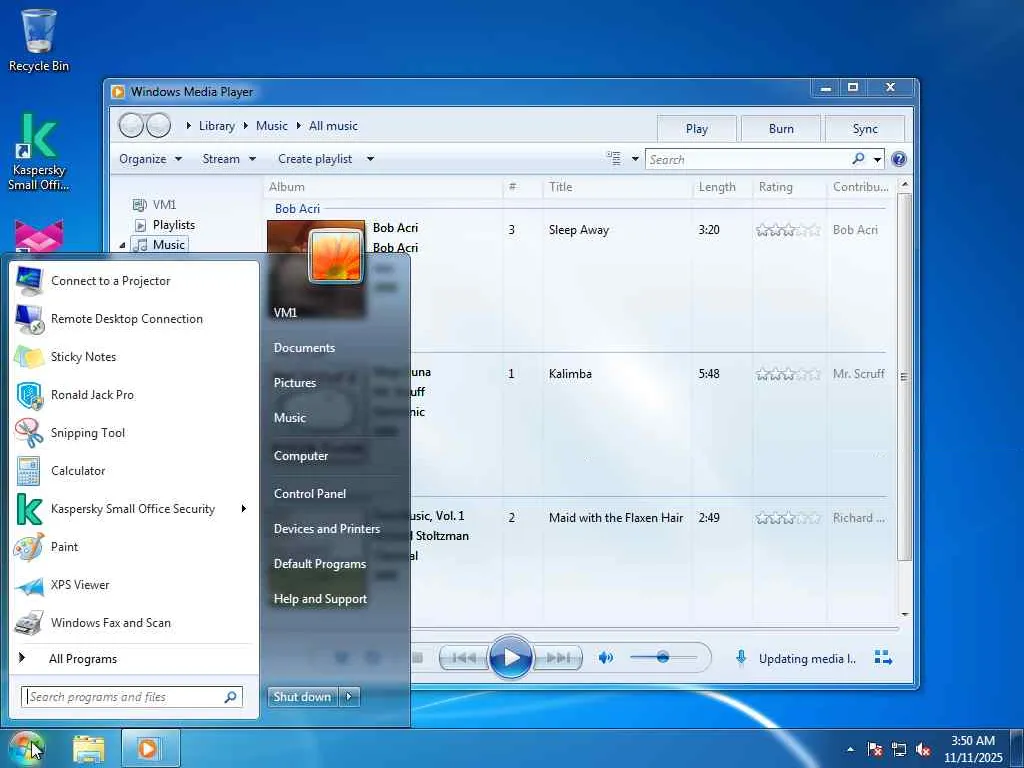
Task: Rate Sleep Away with stars
Action: point(788,230)
